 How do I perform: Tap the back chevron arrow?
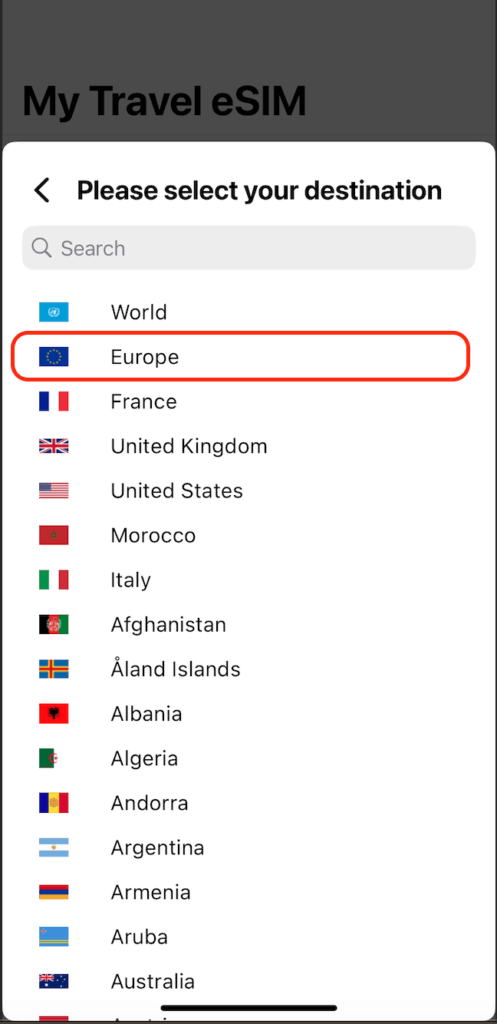[42, 191]
